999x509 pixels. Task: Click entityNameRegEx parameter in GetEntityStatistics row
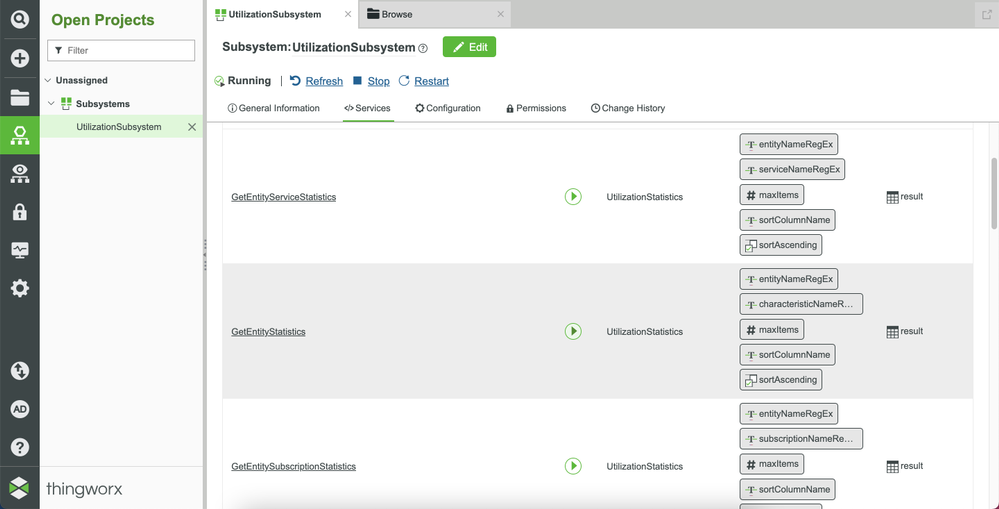[x=789, y=279]
